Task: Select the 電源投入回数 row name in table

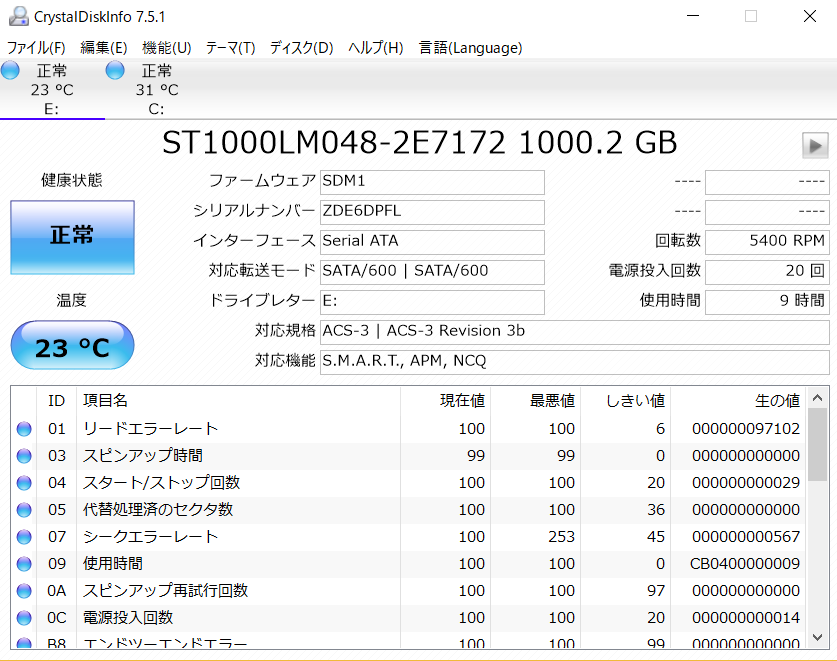Action: pos(128,618)
